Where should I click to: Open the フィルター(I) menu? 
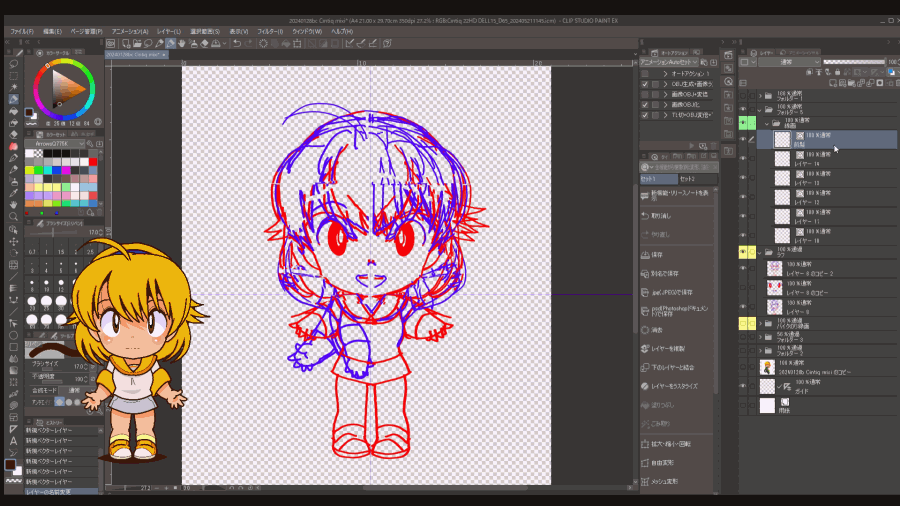coord(270,32)
